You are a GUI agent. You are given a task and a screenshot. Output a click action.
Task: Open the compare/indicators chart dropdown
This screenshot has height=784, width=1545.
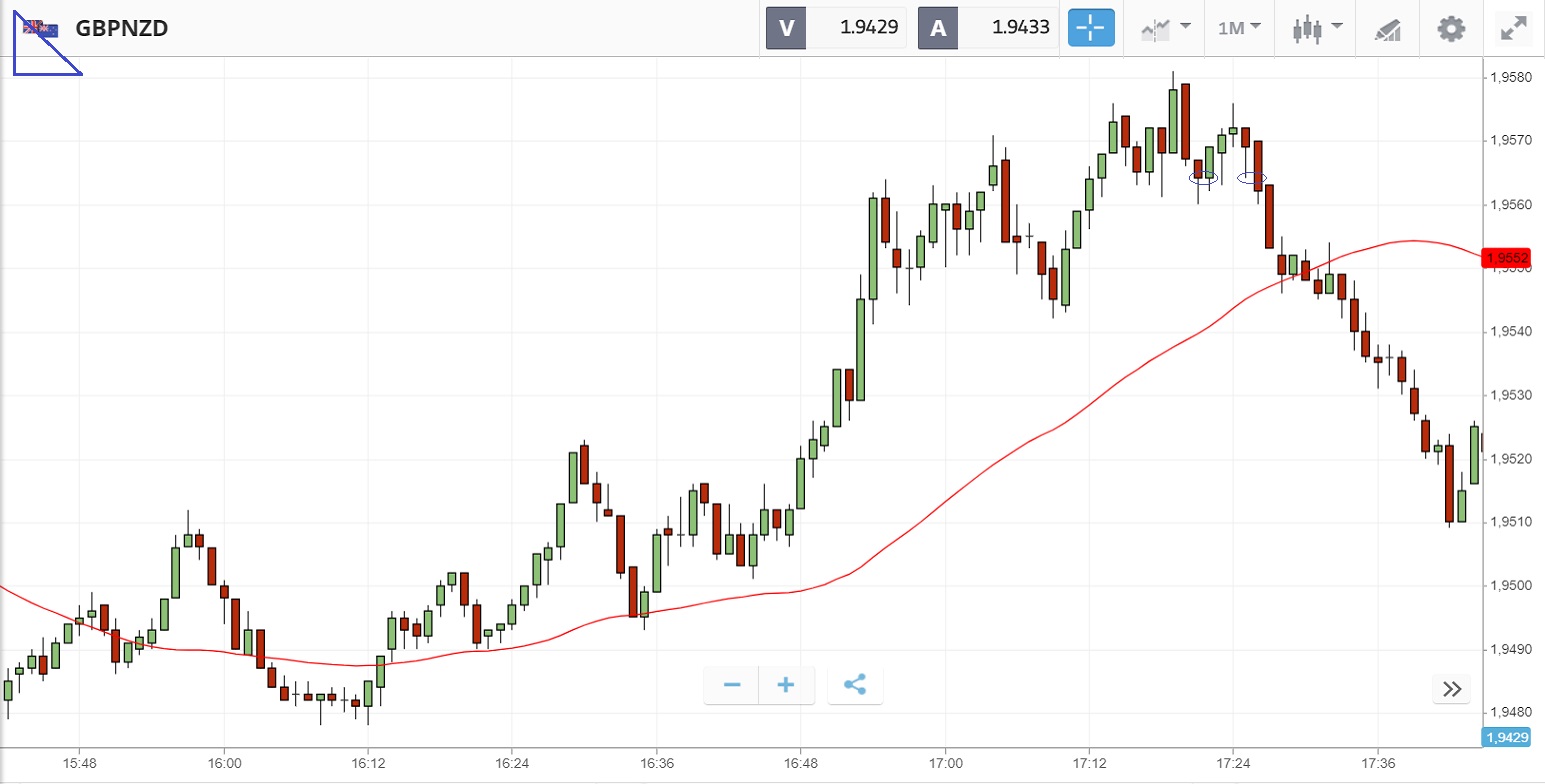(x=1165, y=28)
